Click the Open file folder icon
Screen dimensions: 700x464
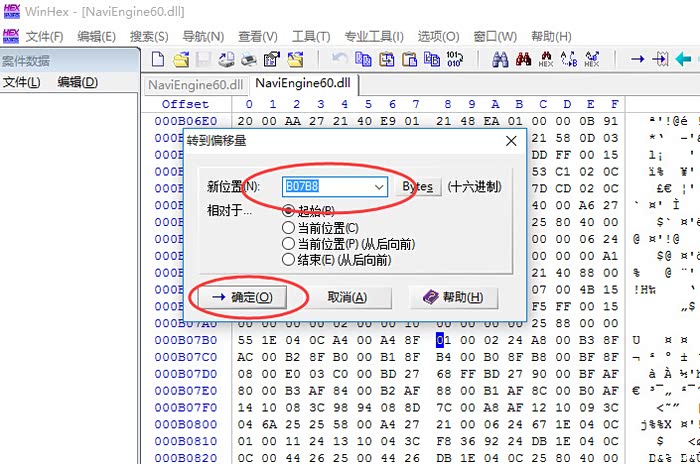click(181, 60)
